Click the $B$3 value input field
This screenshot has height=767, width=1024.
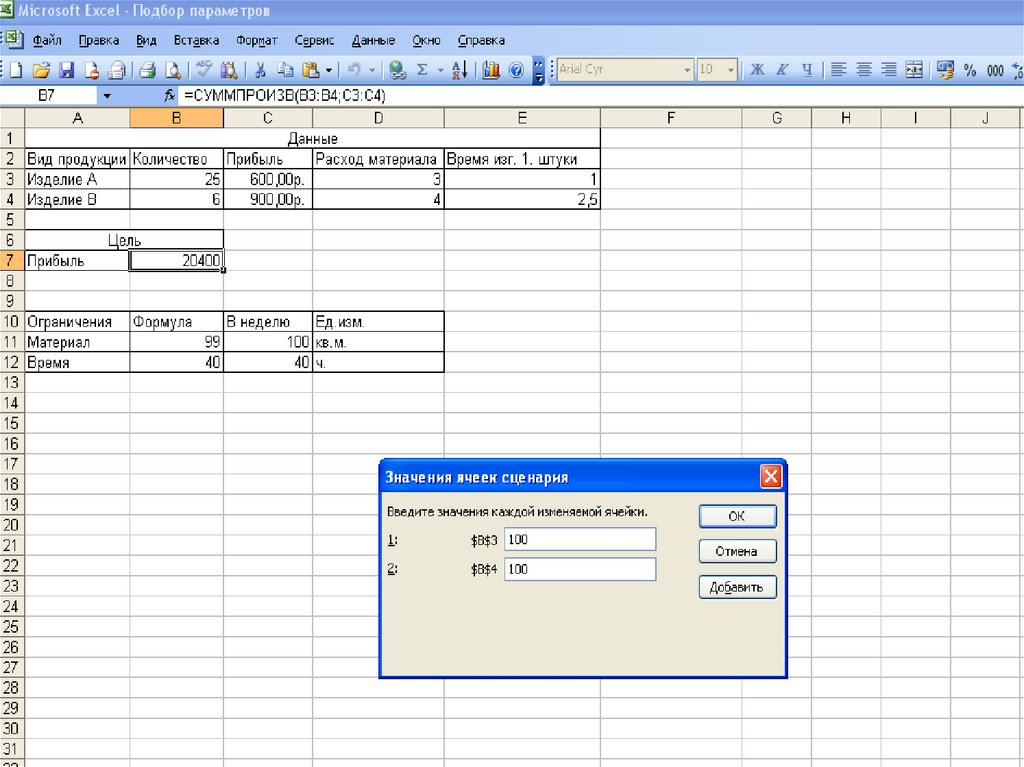580,540
